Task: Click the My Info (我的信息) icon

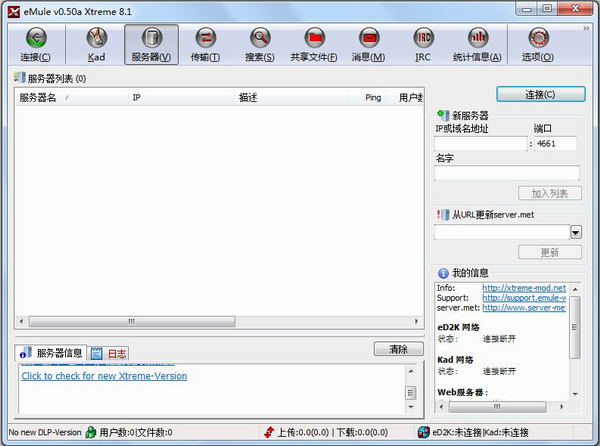Action: pyautogui.click(x=443, y=273)
